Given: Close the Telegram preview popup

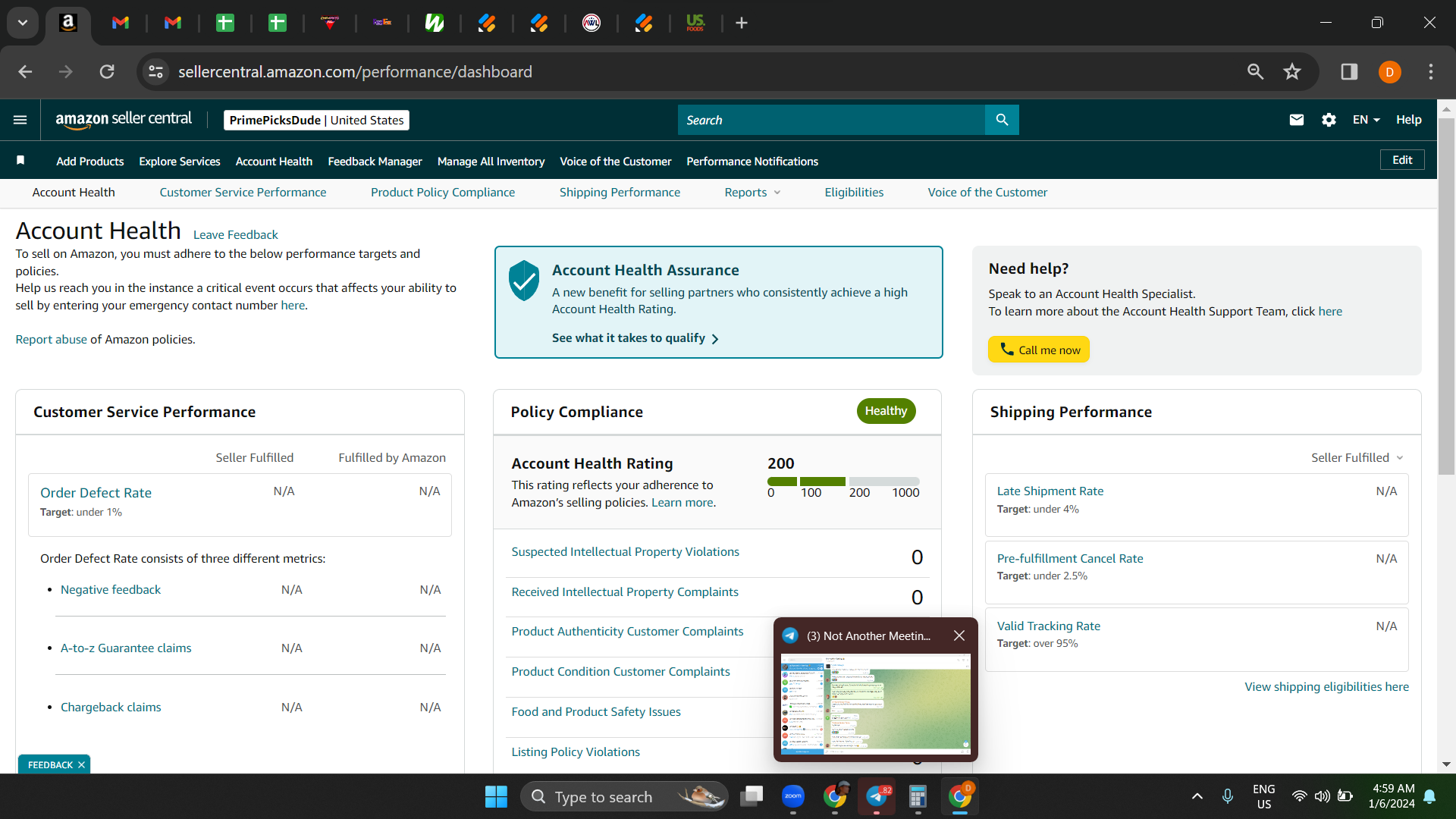Looking at the screenshot, I should coord(959,635).
